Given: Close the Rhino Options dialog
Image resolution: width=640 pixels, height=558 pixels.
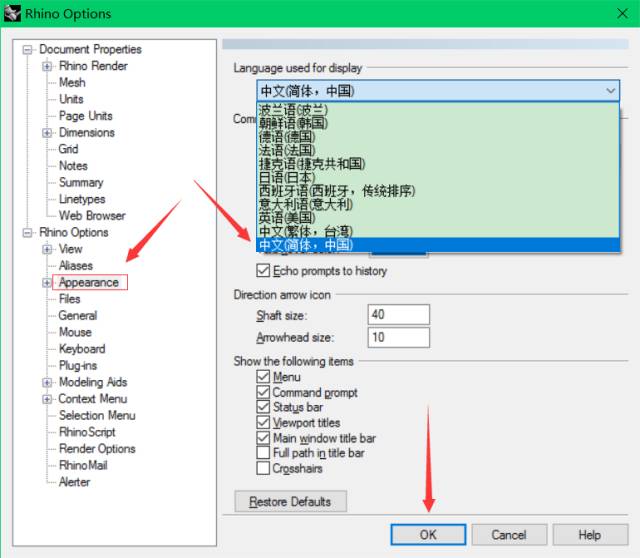Looking at the screenshot, I should [616, 14].
